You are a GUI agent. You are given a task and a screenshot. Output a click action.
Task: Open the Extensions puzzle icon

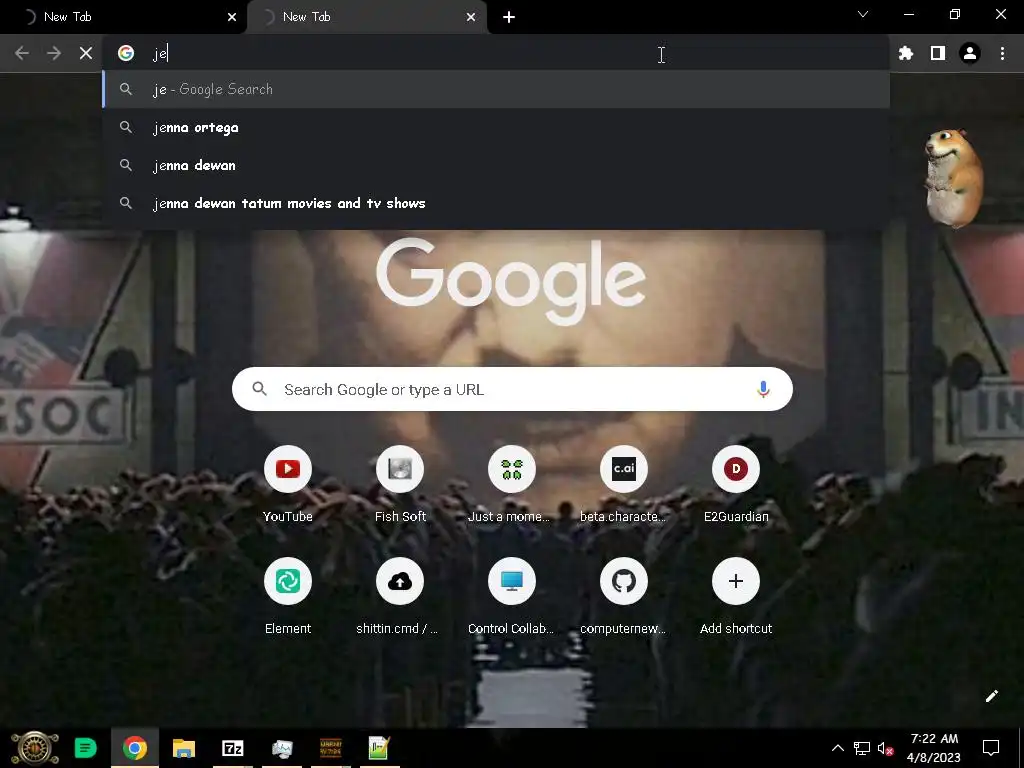(906, 53)
